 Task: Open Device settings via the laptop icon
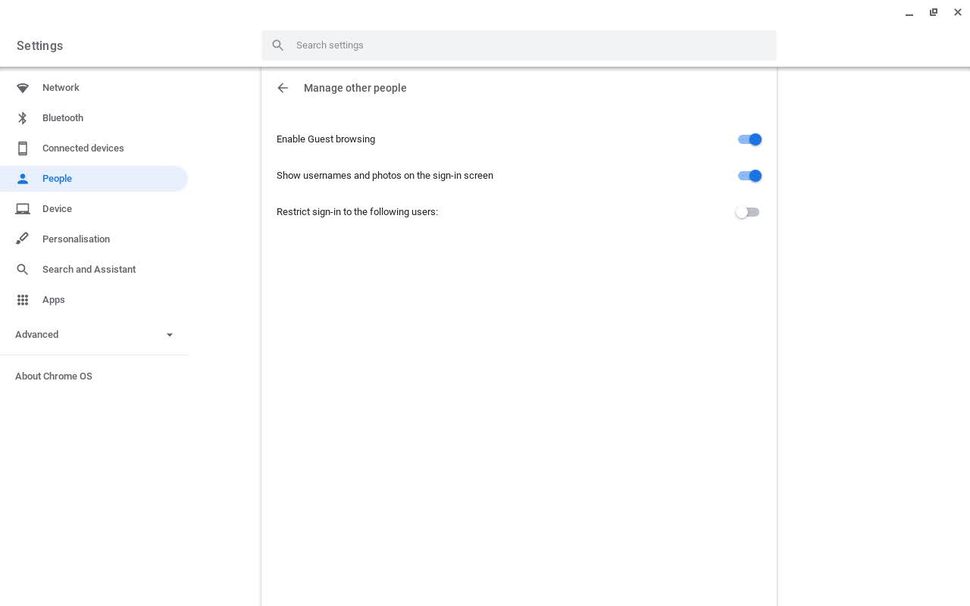click(x=22, y=208)
